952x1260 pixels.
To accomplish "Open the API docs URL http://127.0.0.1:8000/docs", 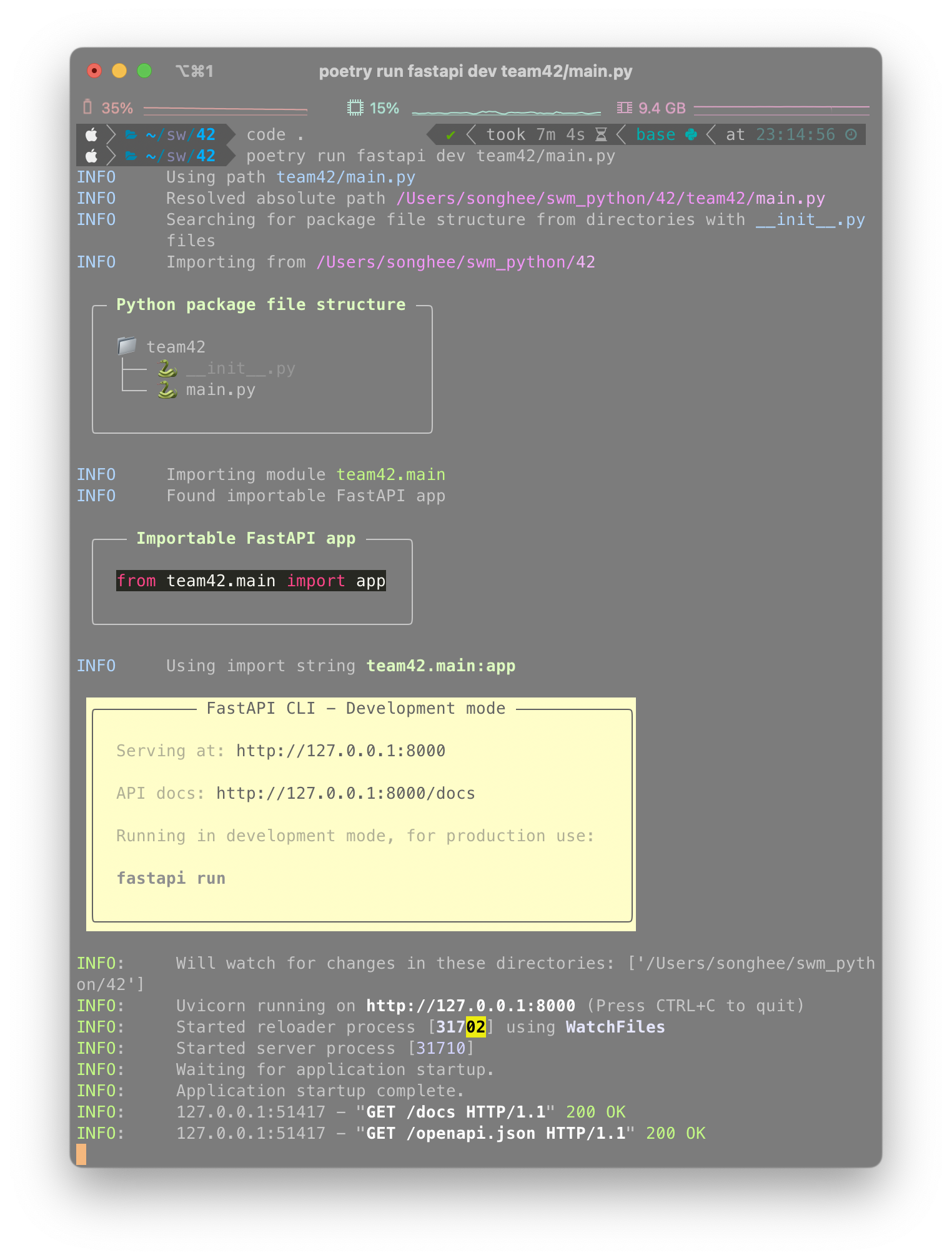I will pyautogui.click(x=345, y=793).
